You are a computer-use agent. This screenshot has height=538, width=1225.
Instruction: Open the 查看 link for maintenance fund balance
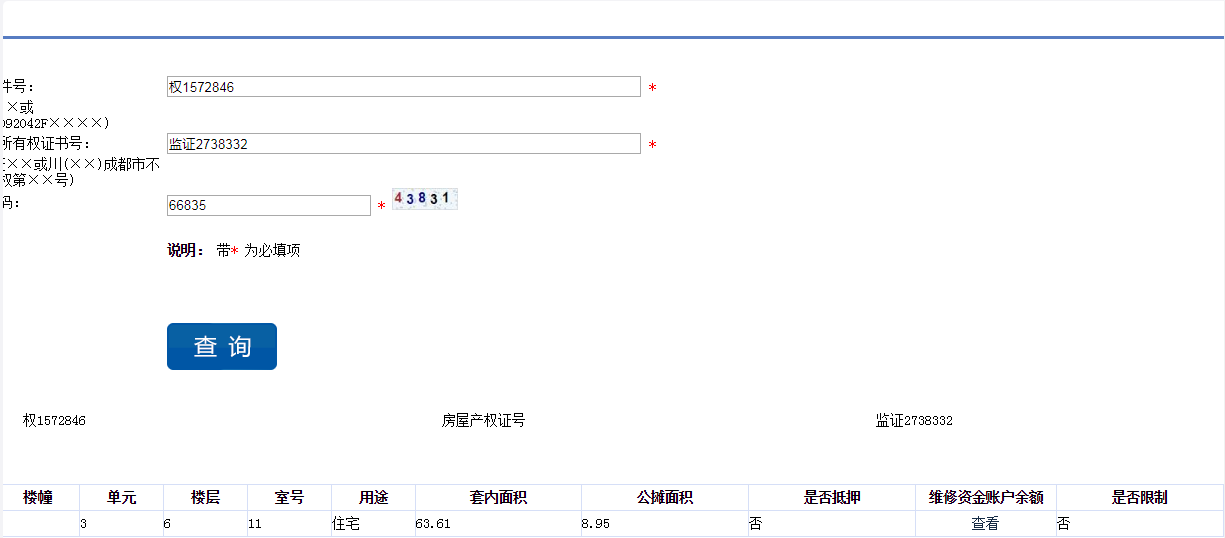click(x=984, y=523)
